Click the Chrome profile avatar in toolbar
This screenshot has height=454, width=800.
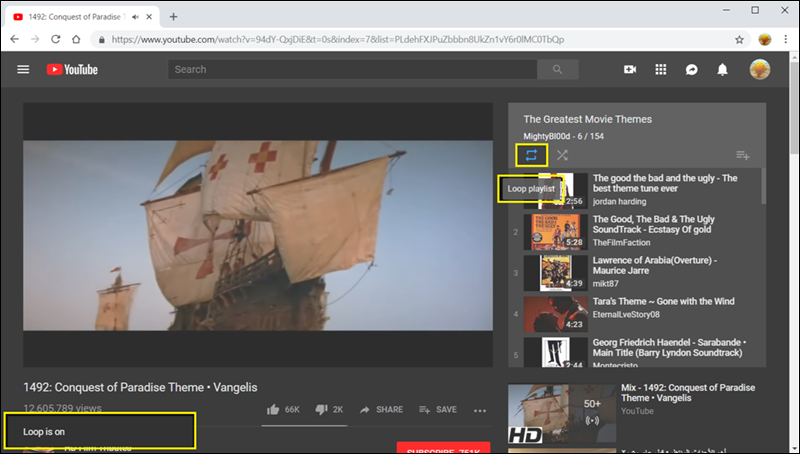[x=764, y=39]
